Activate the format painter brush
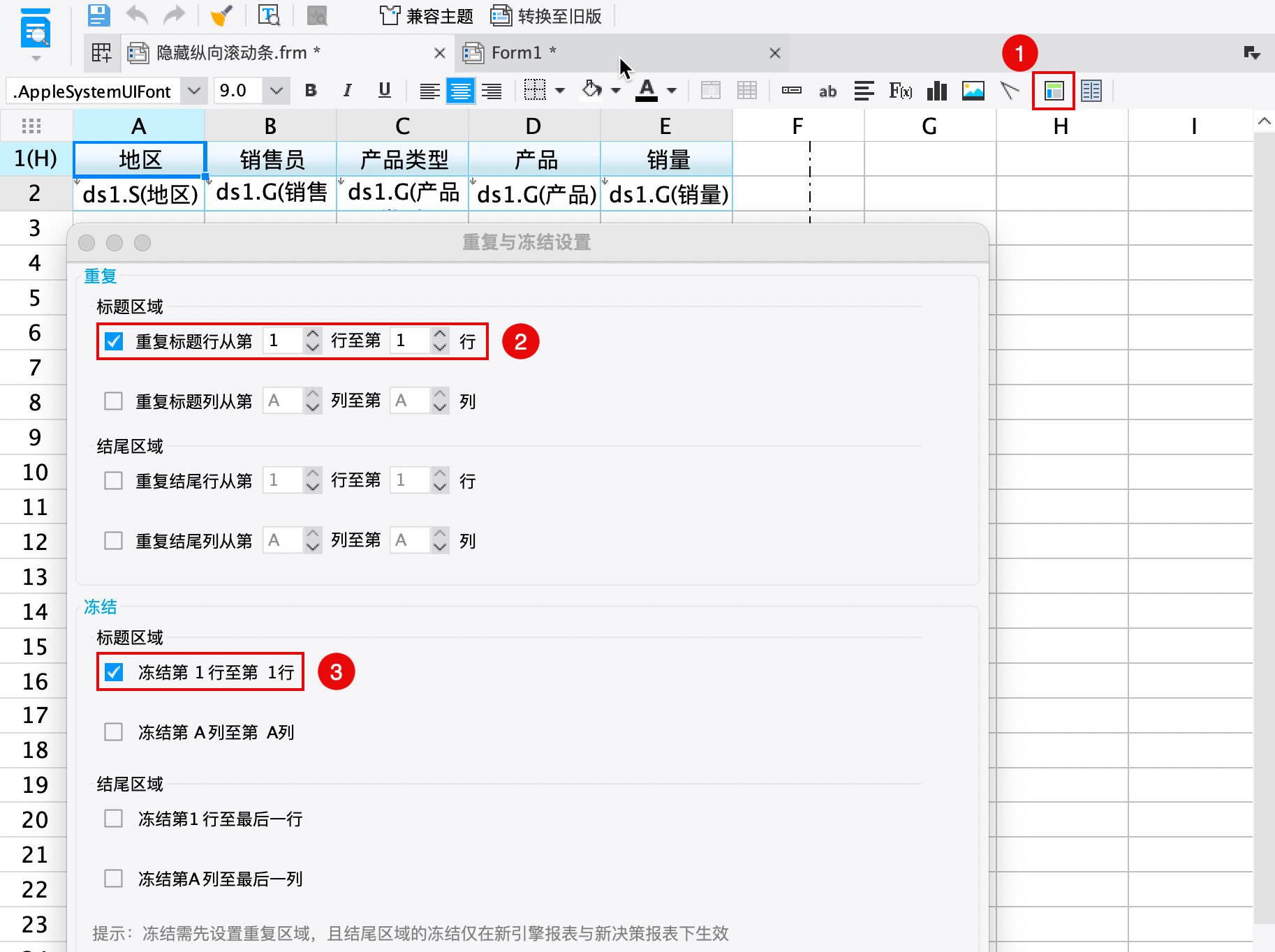The height and width of the screenshot is (952, 1275). [x=221, y=15]
